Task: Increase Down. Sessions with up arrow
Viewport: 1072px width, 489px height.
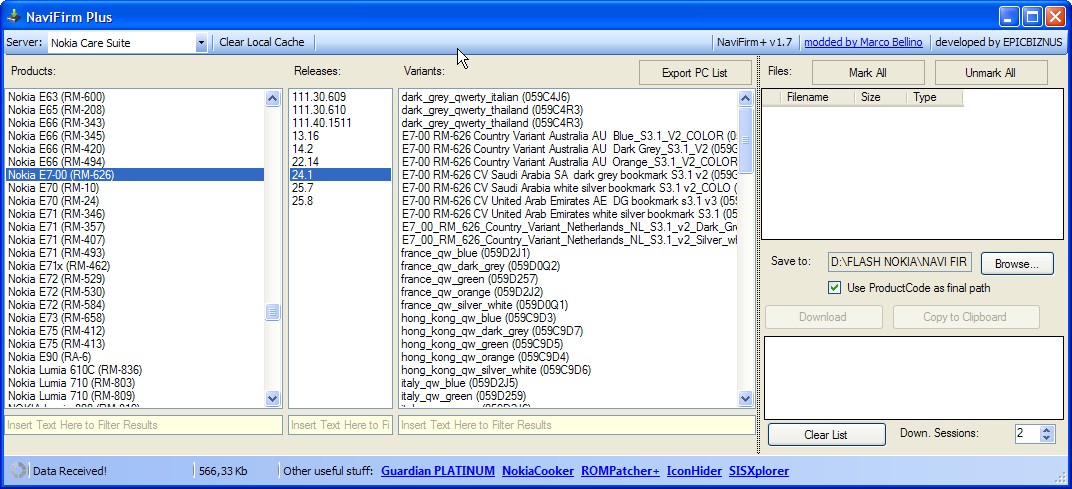Action: pyautogui.click(x=1046, y=429)
